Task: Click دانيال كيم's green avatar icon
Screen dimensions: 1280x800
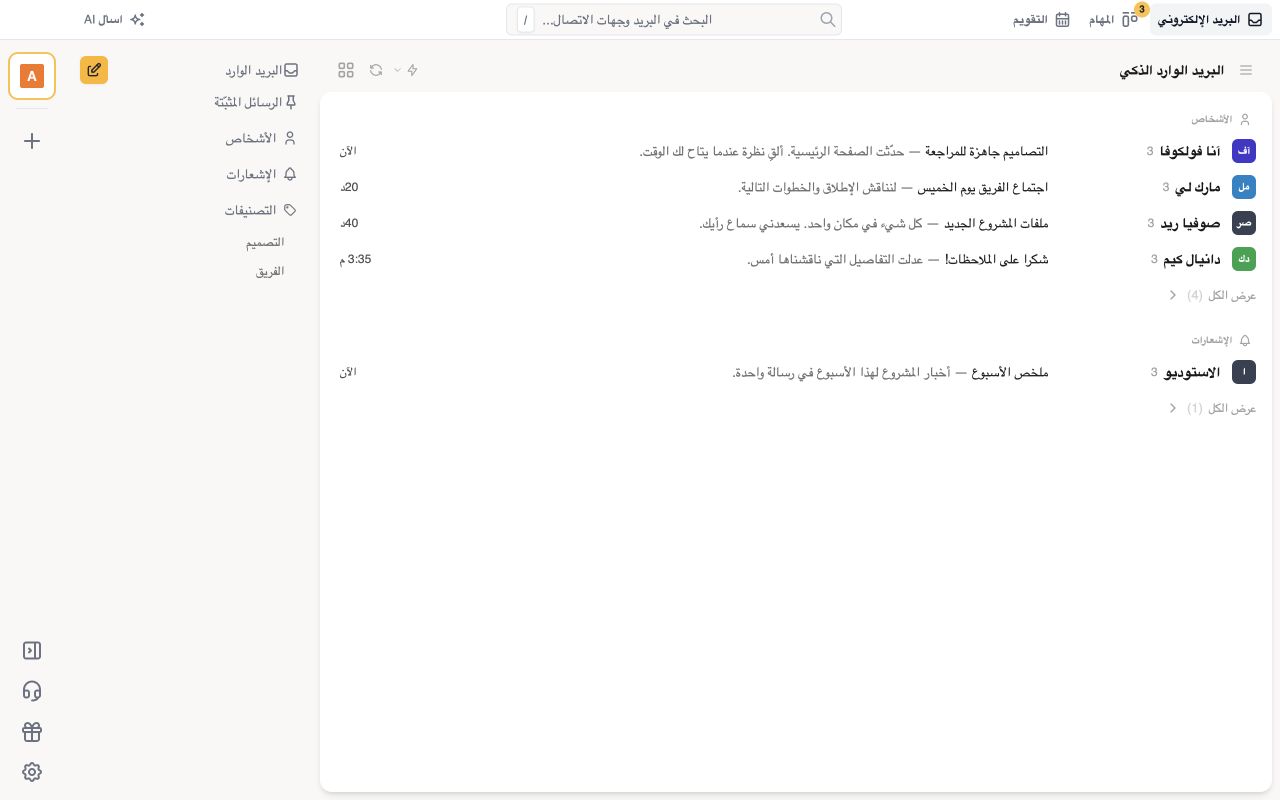Action: coord(1244,259)
